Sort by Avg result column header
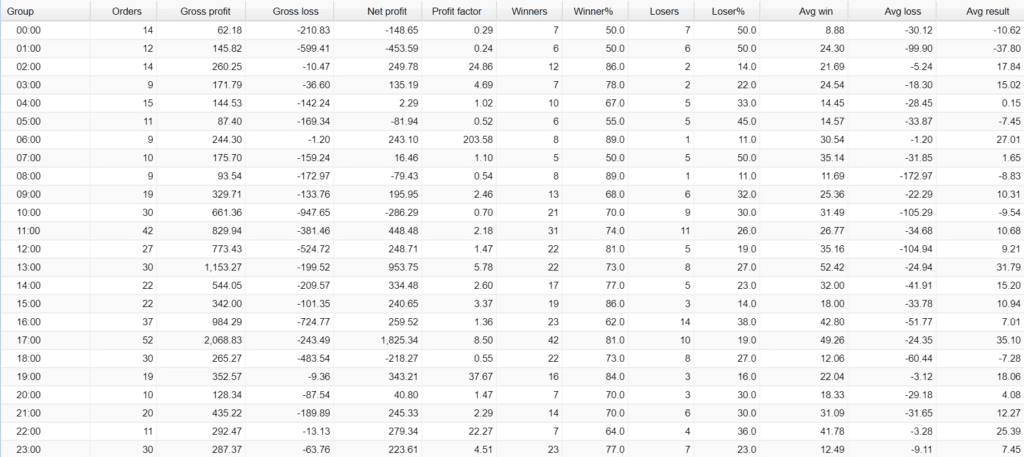 [x=980, y=11]
